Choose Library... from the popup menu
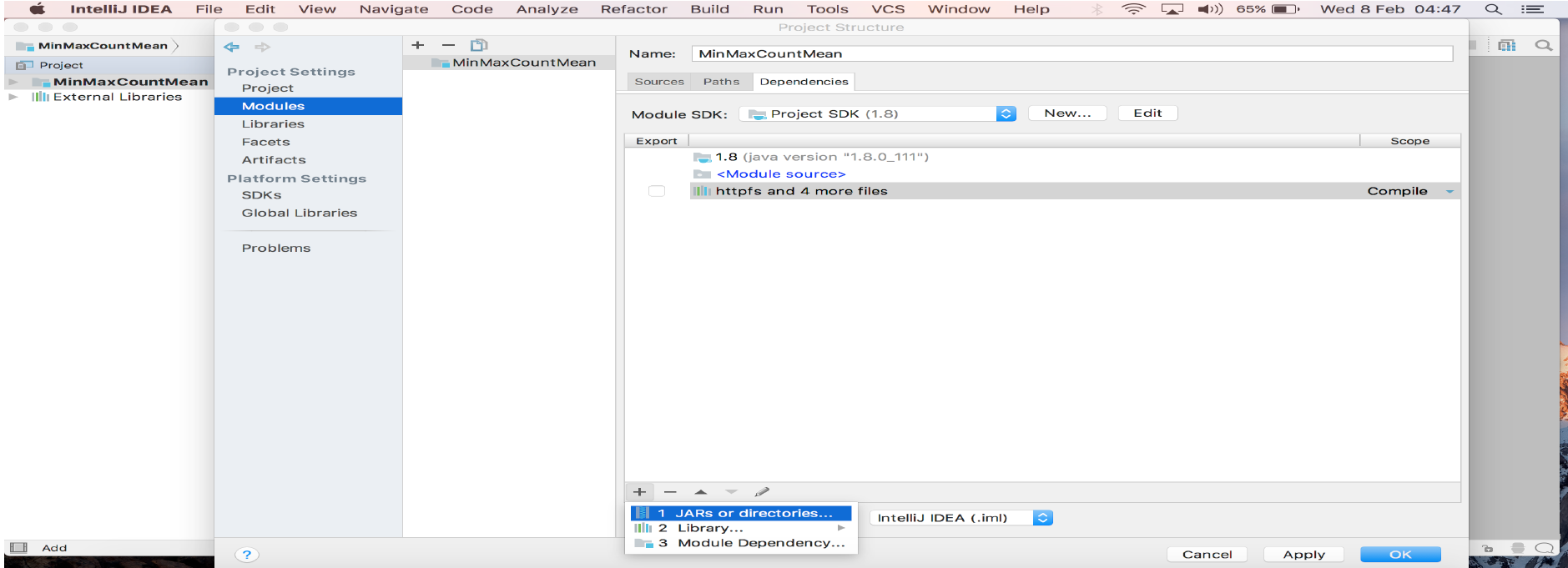1568x568 pixels. (741, 528)
